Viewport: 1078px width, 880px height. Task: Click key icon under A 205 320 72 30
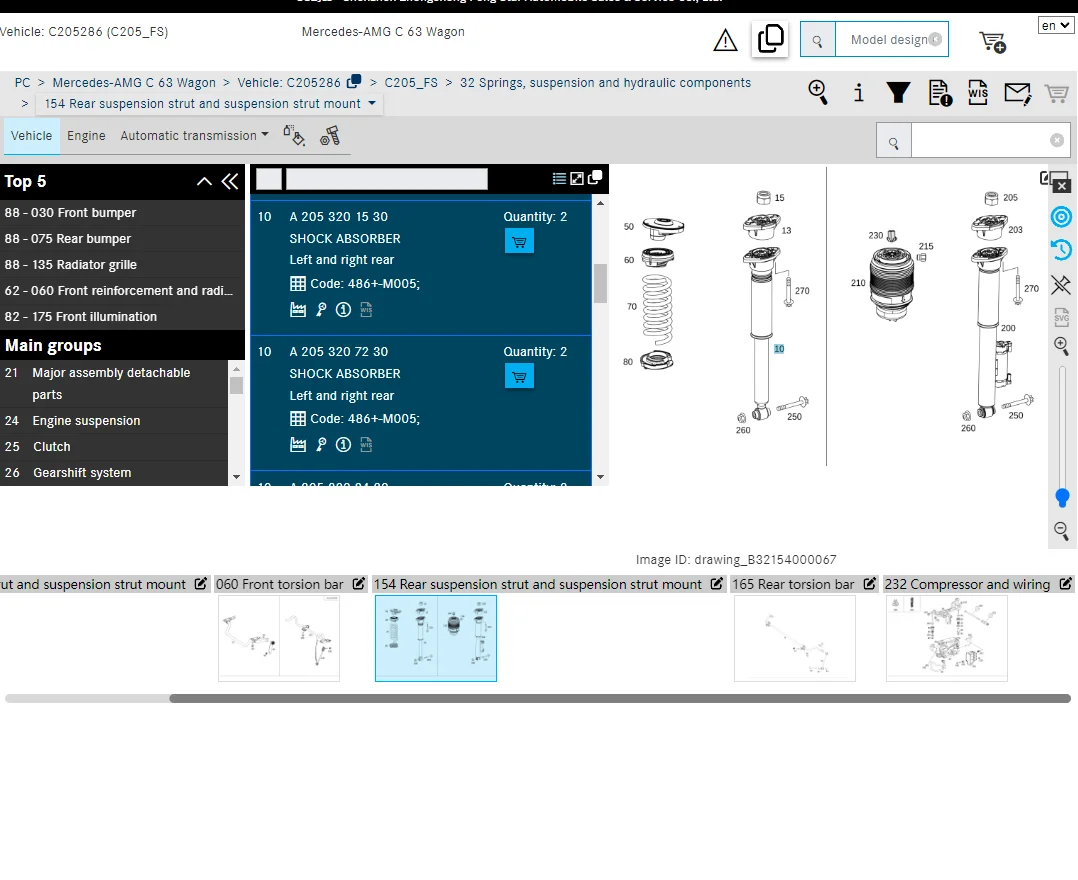click(321, 445)
